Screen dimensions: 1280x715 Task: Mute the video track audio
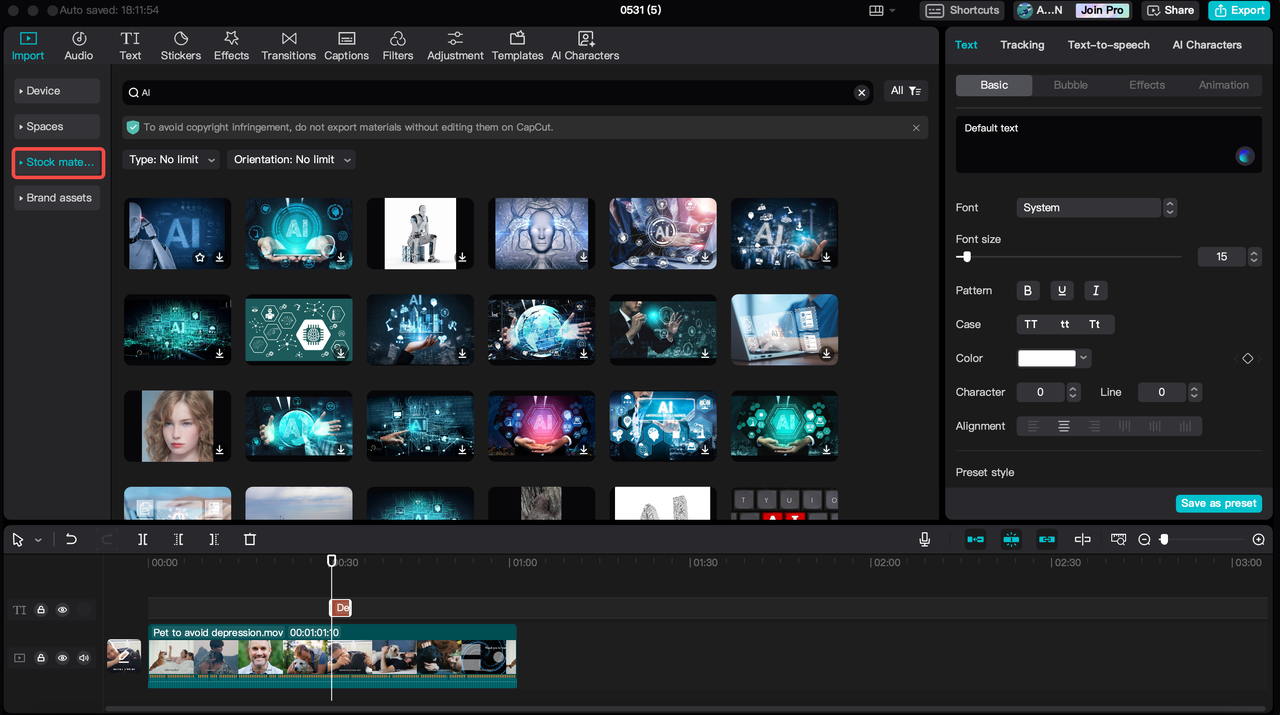coord(84,658)
